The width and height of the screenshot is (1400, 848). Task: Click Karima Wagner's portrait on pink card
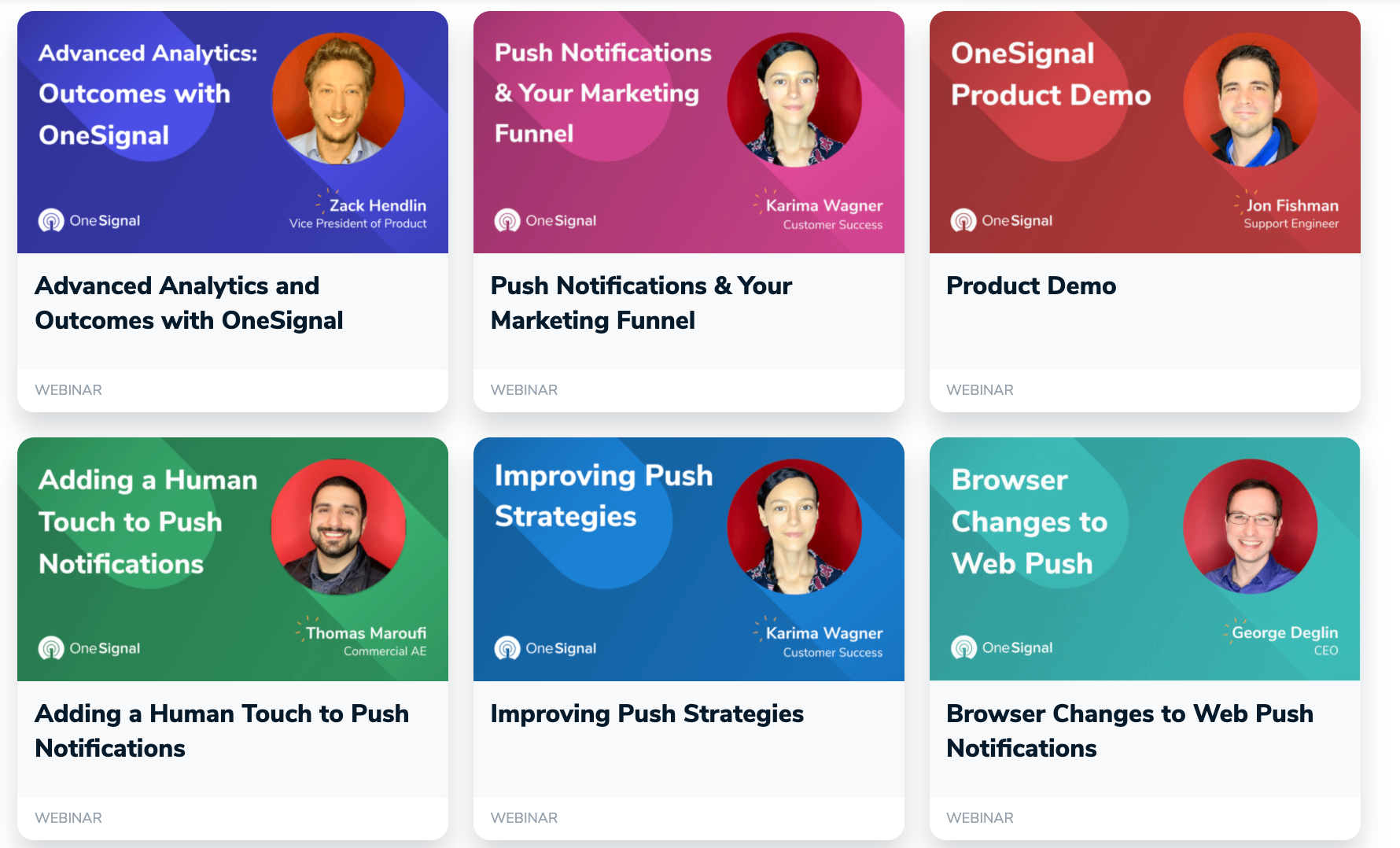point(794,99)
